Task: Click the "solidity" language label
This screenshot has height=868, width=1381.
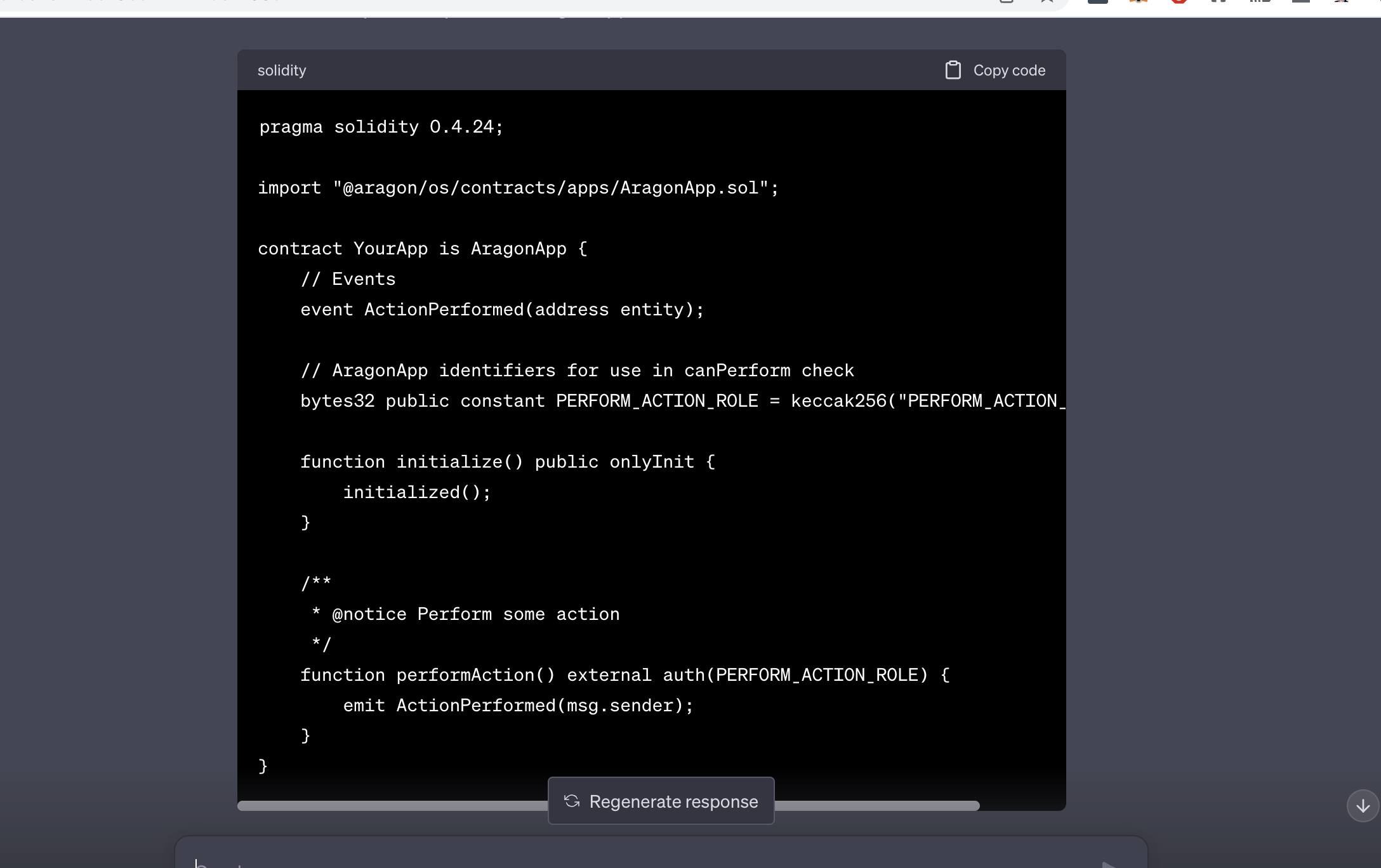Action: pyautogui.click(x=282, y=70)
